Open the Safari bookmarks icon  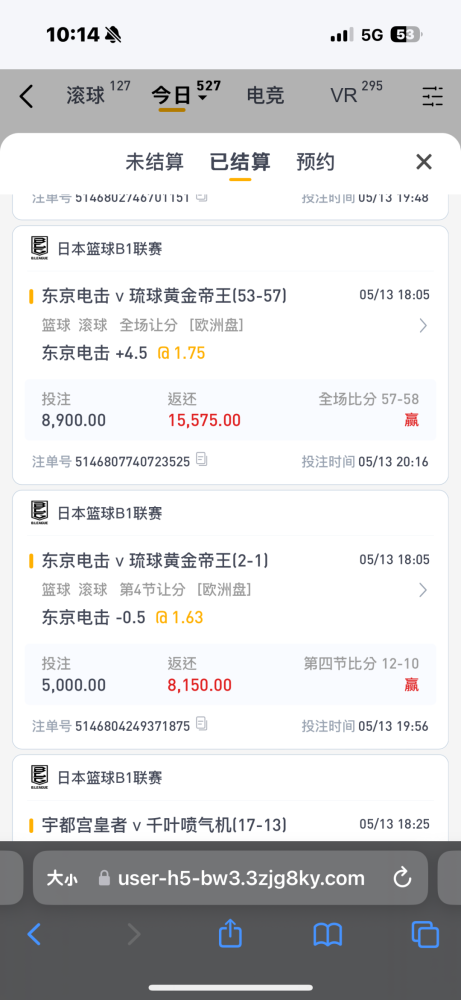click(328, 936)
